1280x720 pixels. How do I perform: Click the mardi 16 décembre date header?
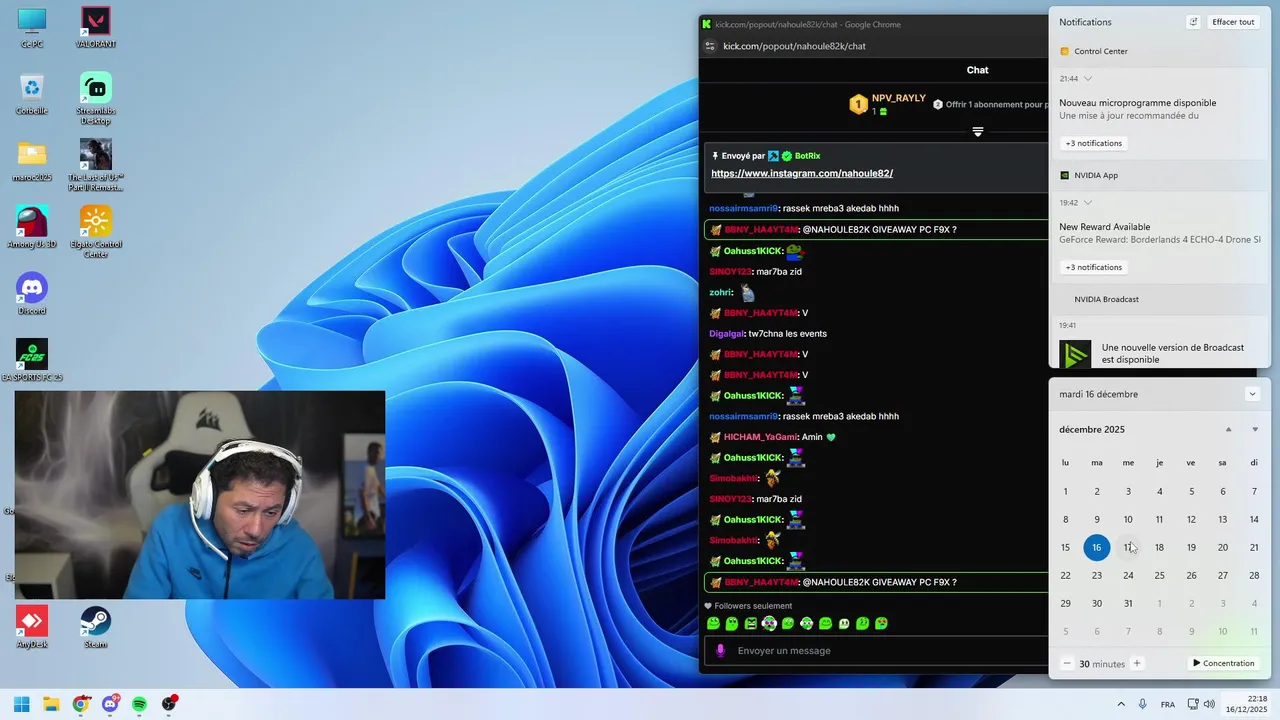[1098, 394]
